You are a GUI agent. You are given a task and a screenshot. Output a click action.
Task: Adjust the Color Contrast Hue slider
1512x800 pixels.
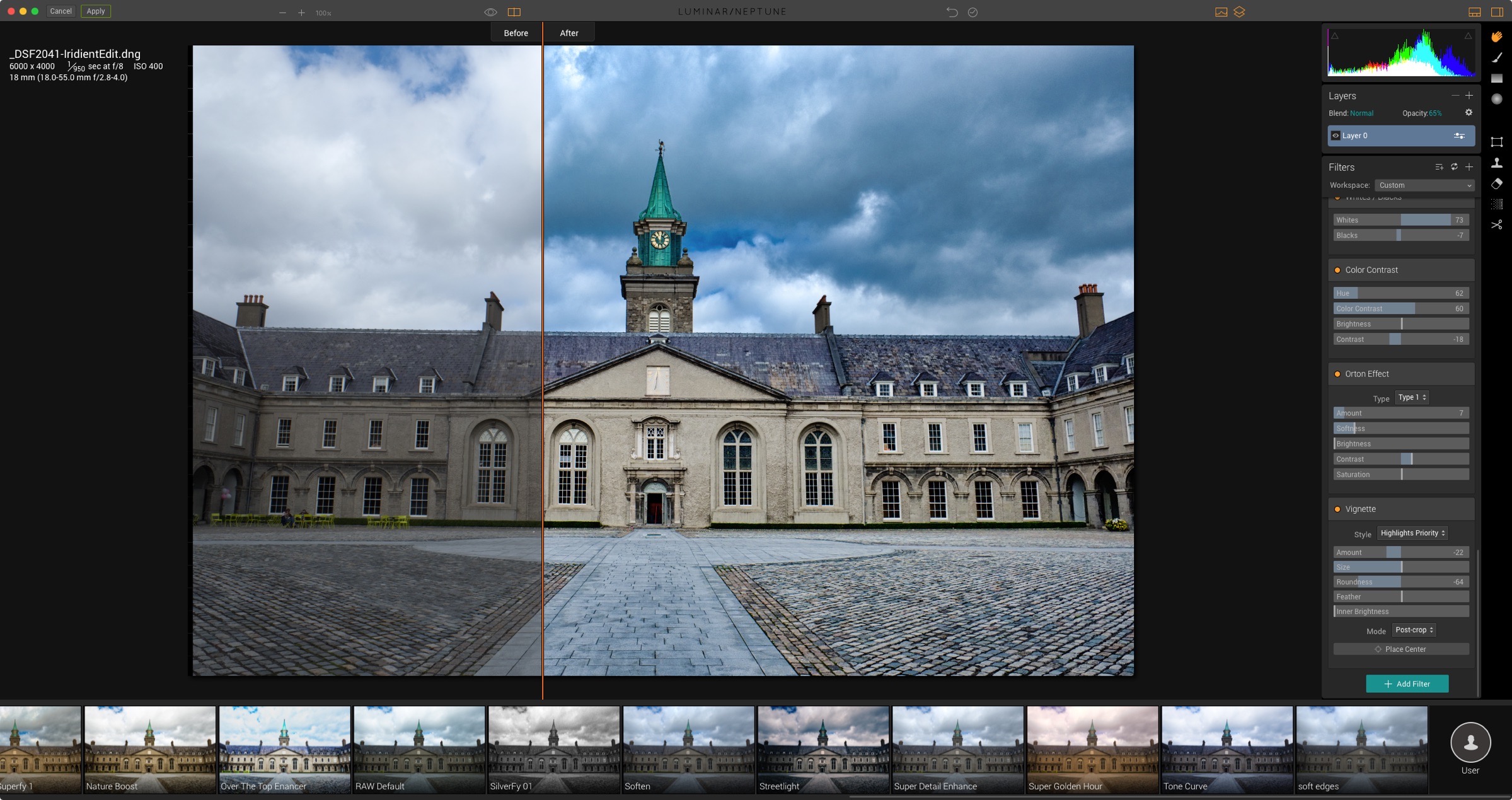tap(1400, 293)
